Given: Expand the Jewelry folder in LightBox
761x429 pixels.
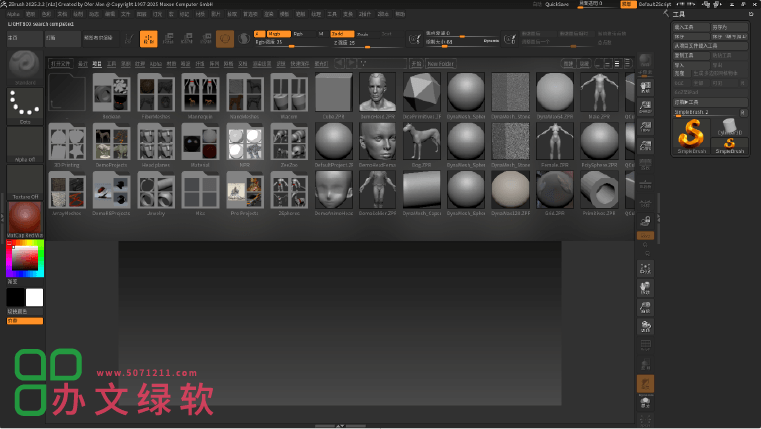Looking at the screenshot, I should 156,192.
